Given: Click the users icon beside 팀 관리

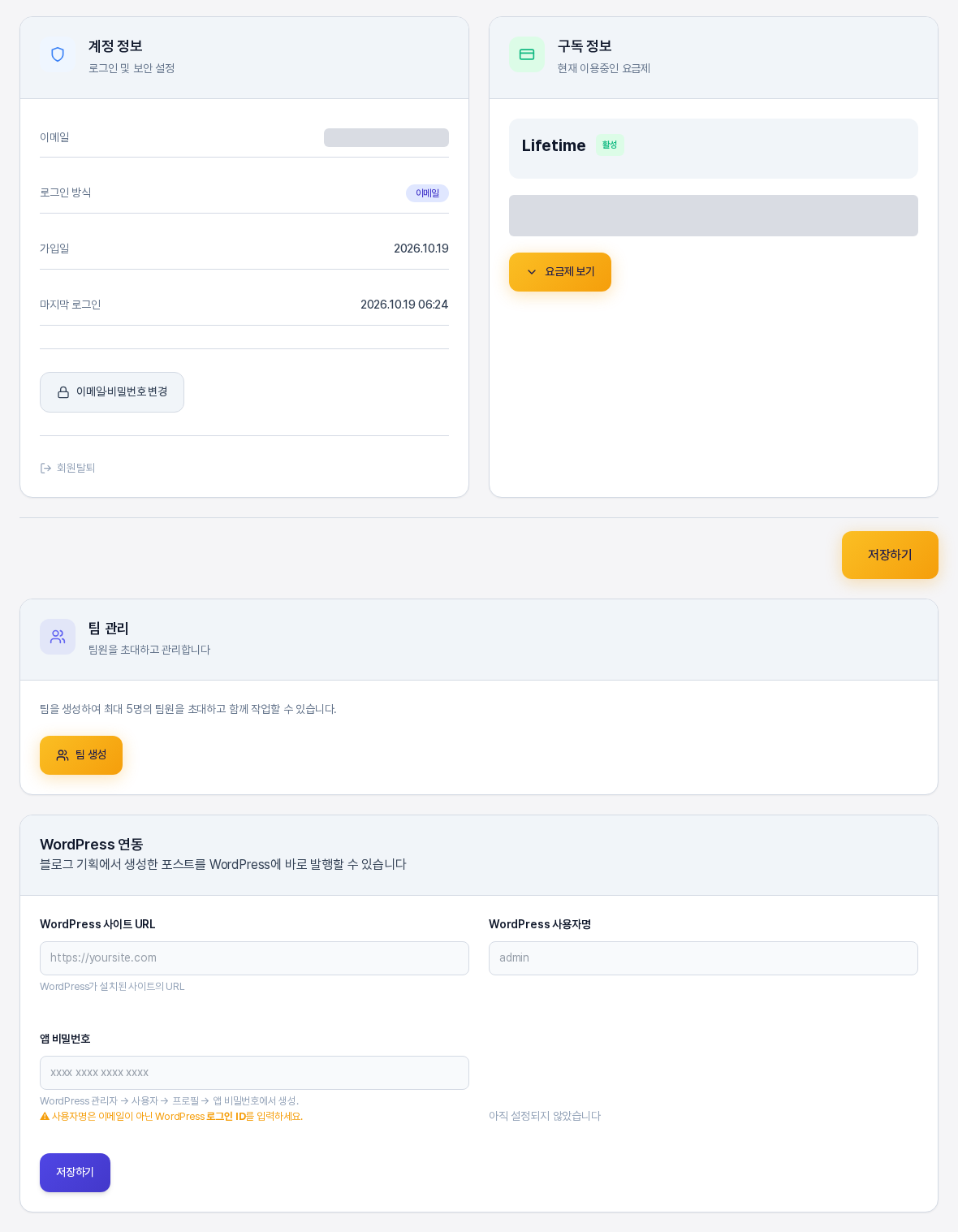Looking at the screenshot, I should pyautogui.click(x=58, y=637).
